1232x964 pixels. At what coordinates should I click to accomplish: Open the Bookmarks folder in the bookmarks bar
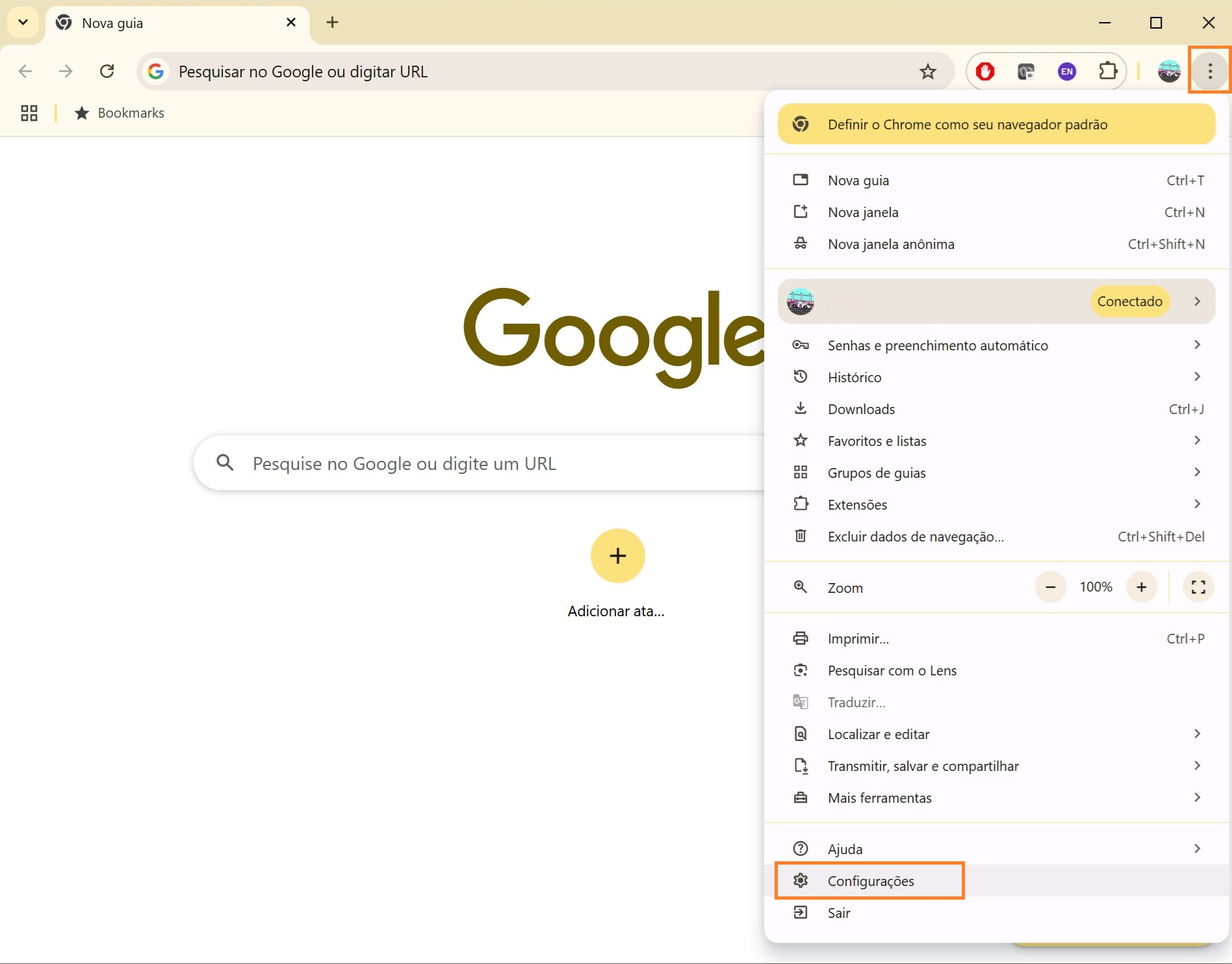click(120, 113)
